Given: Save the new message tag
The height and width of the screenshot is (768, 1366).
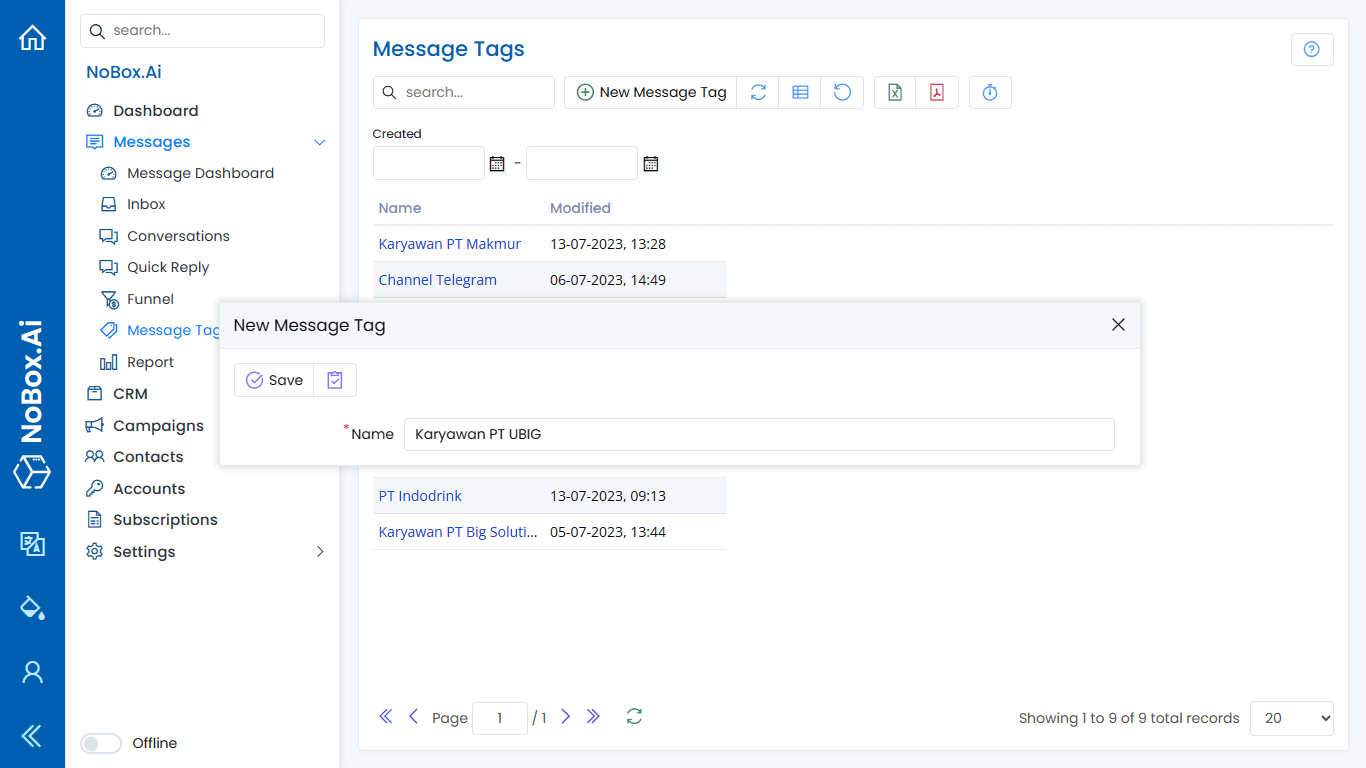Looking at the screenshot, I should (x=274, y=380).
